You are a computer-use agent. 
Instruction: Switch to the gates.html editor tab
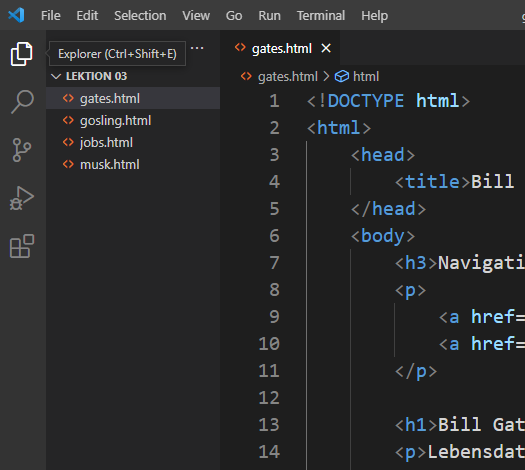pyautogui.click(x=282, y=49)
